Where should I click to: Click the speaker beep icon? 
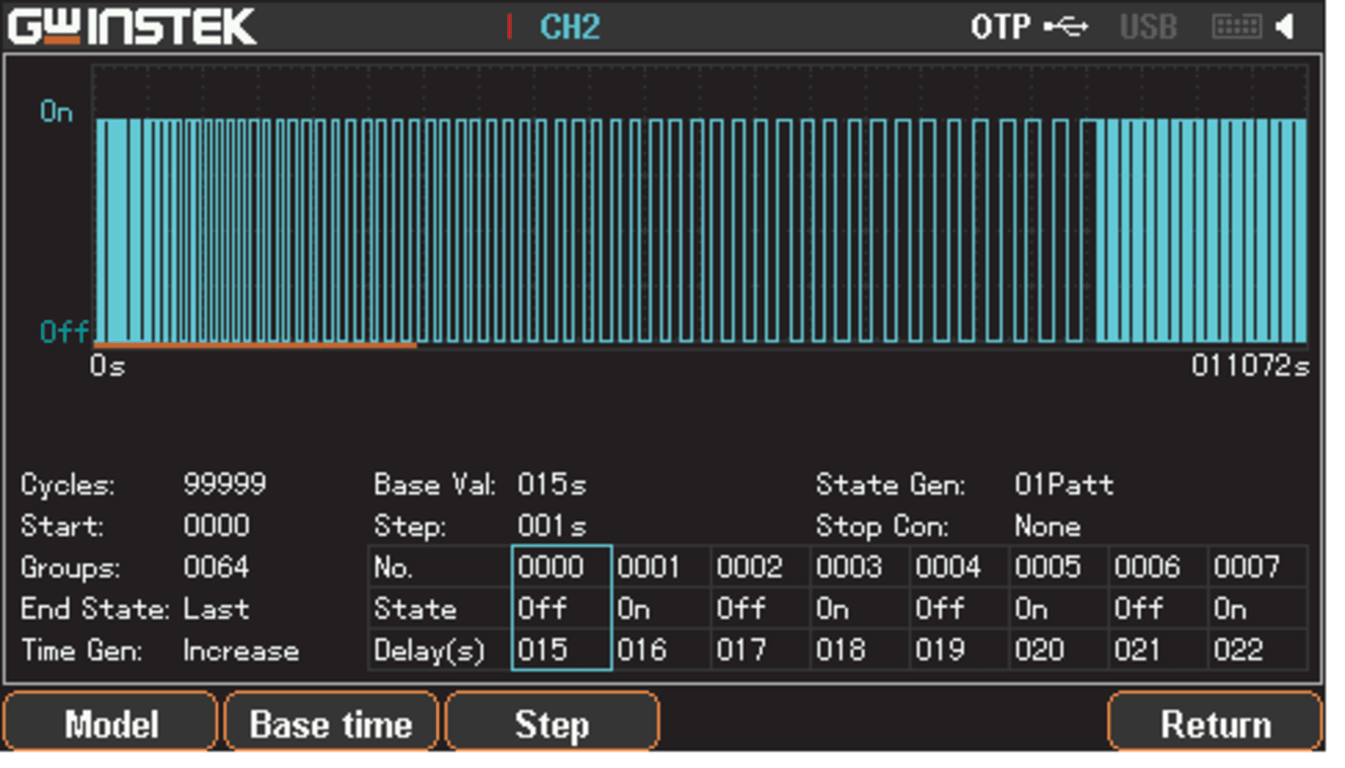click(1286, 26)
